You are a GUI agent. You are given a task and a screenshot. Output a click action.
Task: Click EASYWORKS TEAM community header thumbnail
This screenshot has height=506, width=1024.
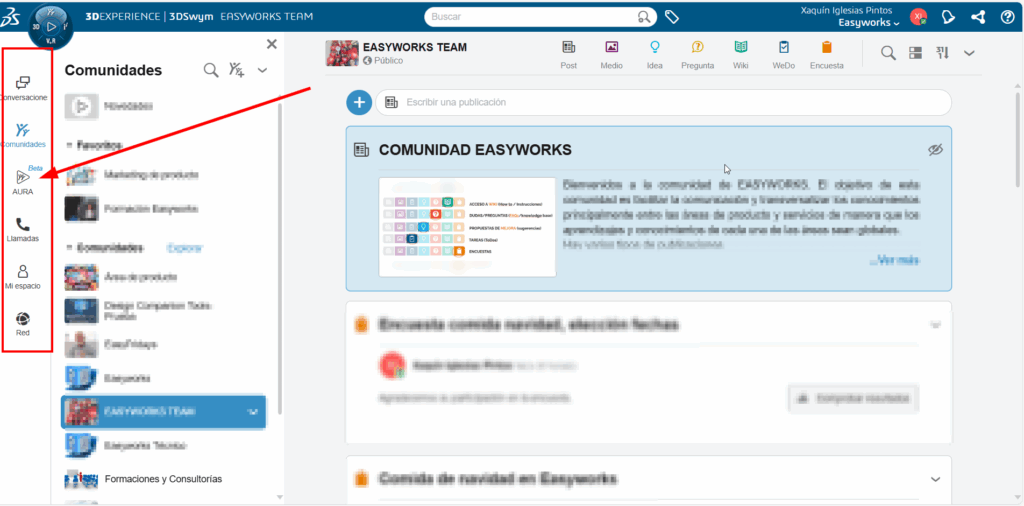(342, 53)
